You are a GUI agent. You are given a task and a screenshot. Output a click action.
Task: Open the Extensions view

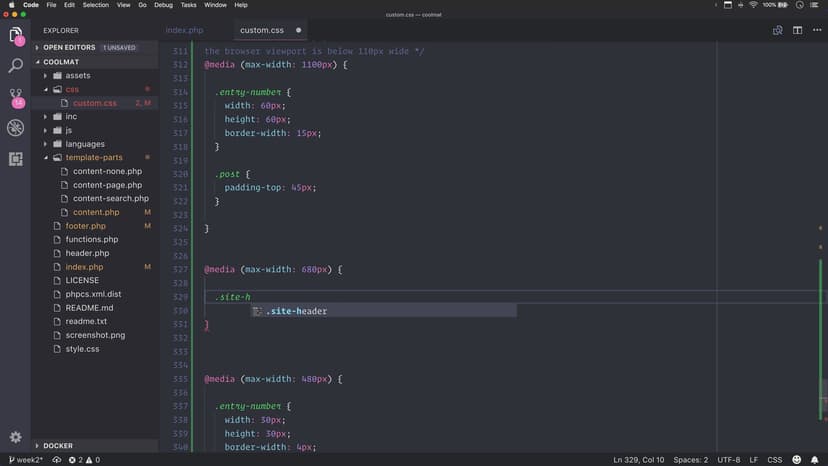point(16,158)
